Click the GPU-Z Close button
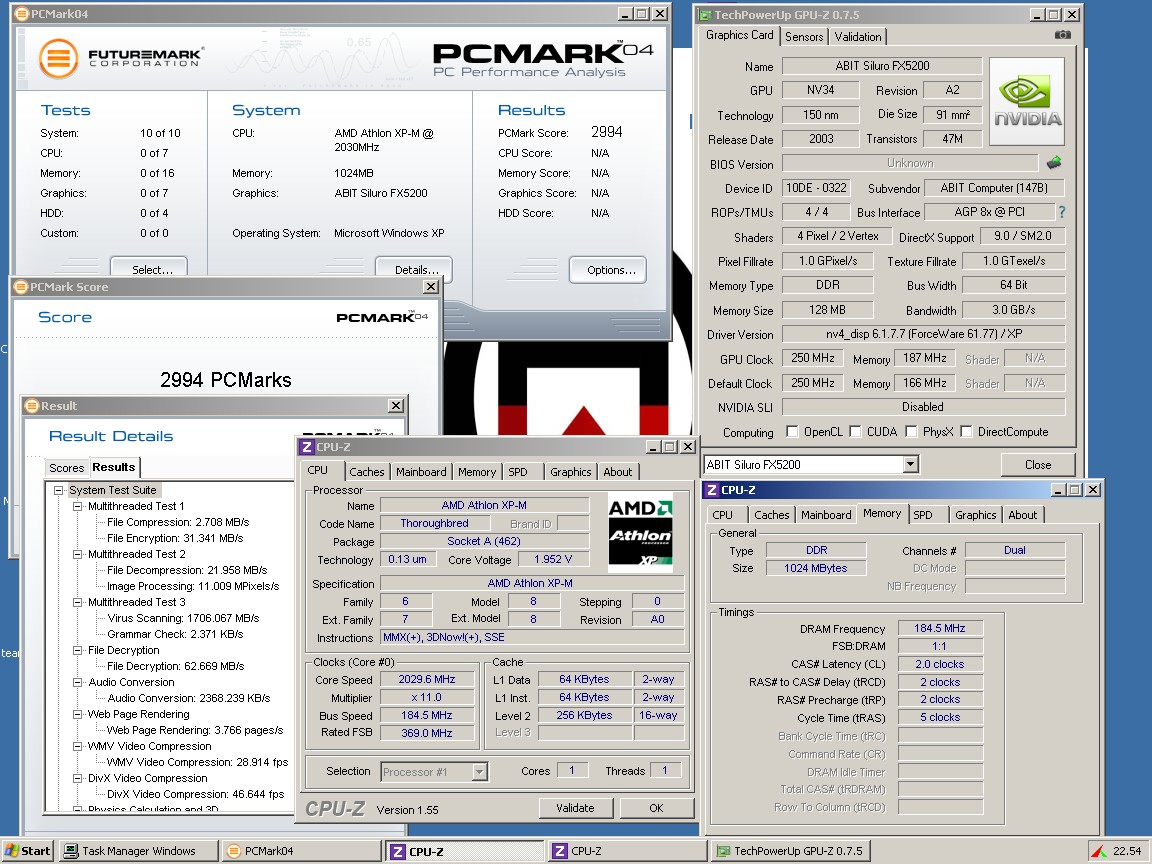This screenshot has width=1152, height=864. [1038, 464]
